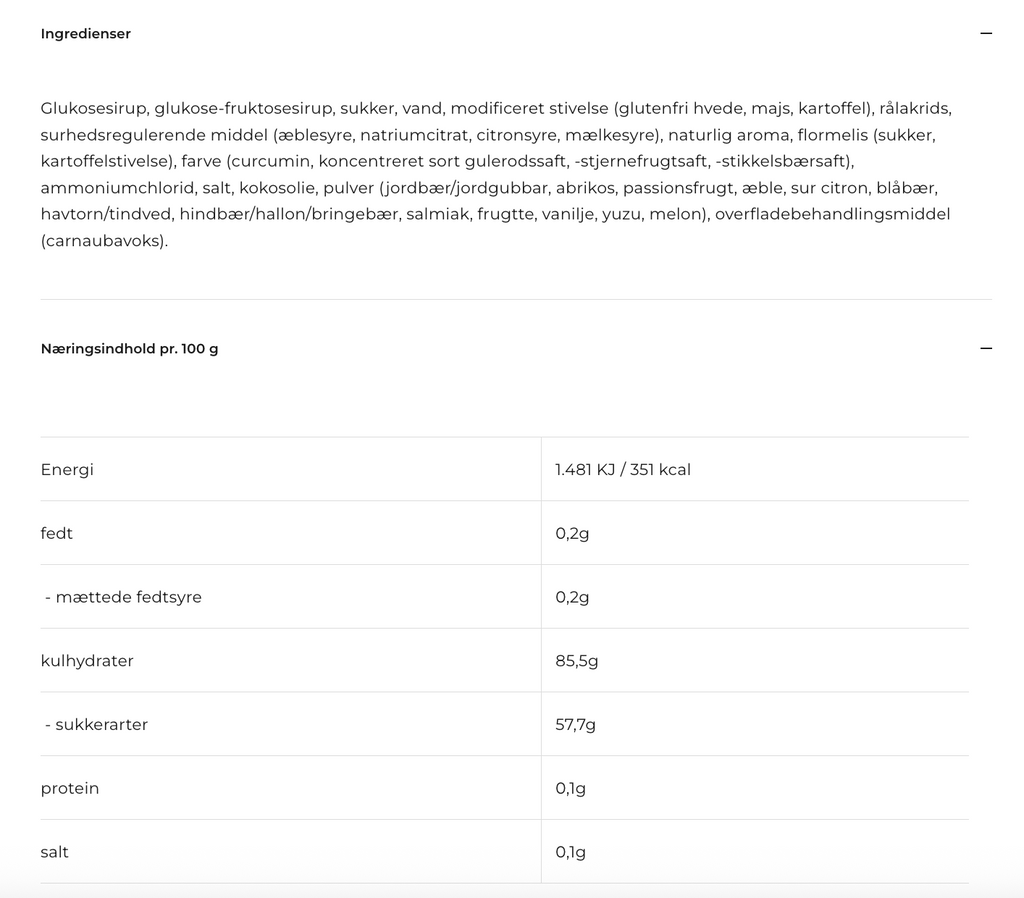
Task: Click the 0,2g value in fedt row
Action: (x=572, y=534)
